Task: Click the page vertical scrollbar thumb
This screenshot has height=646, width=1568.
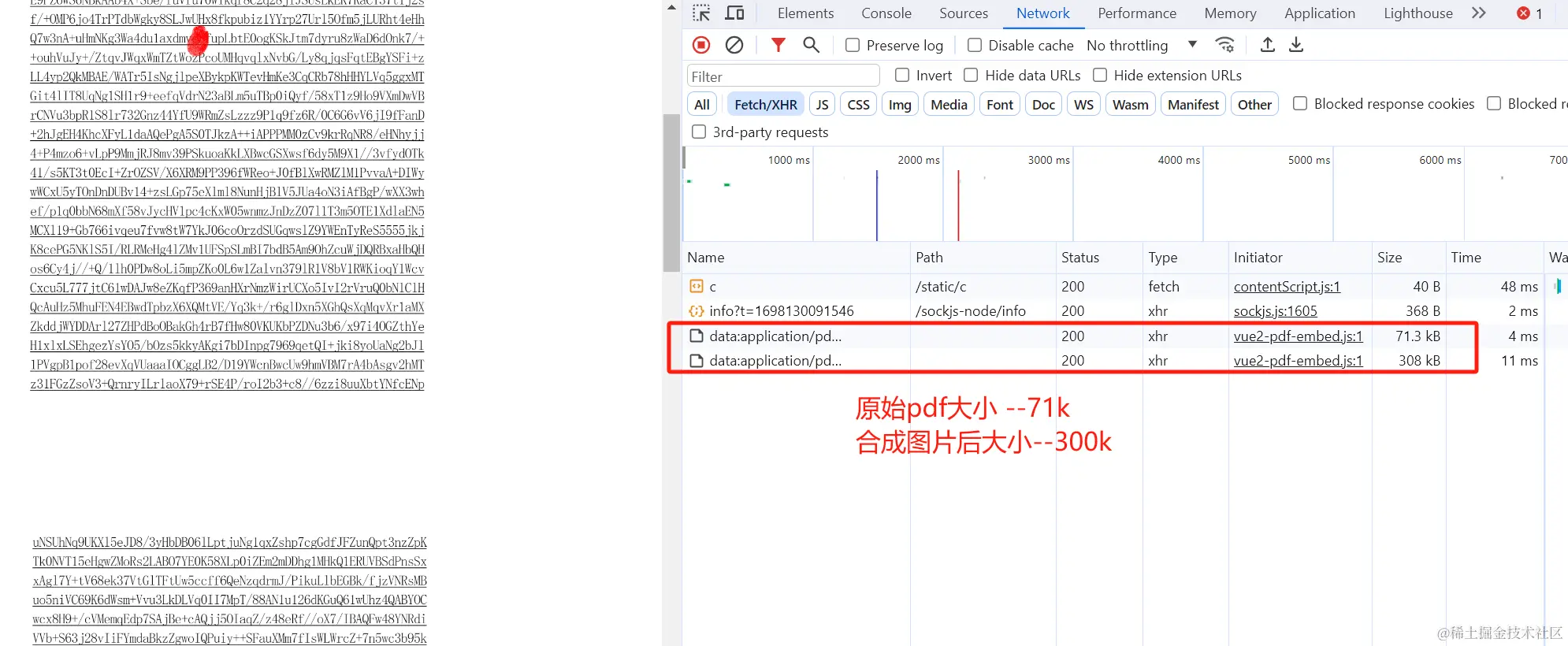Action: click(x=671, y=193)
